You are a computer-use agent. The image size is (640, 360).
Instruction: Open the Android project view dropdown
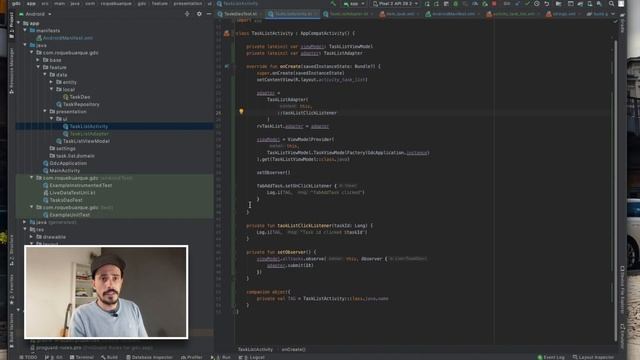point(35,14)
